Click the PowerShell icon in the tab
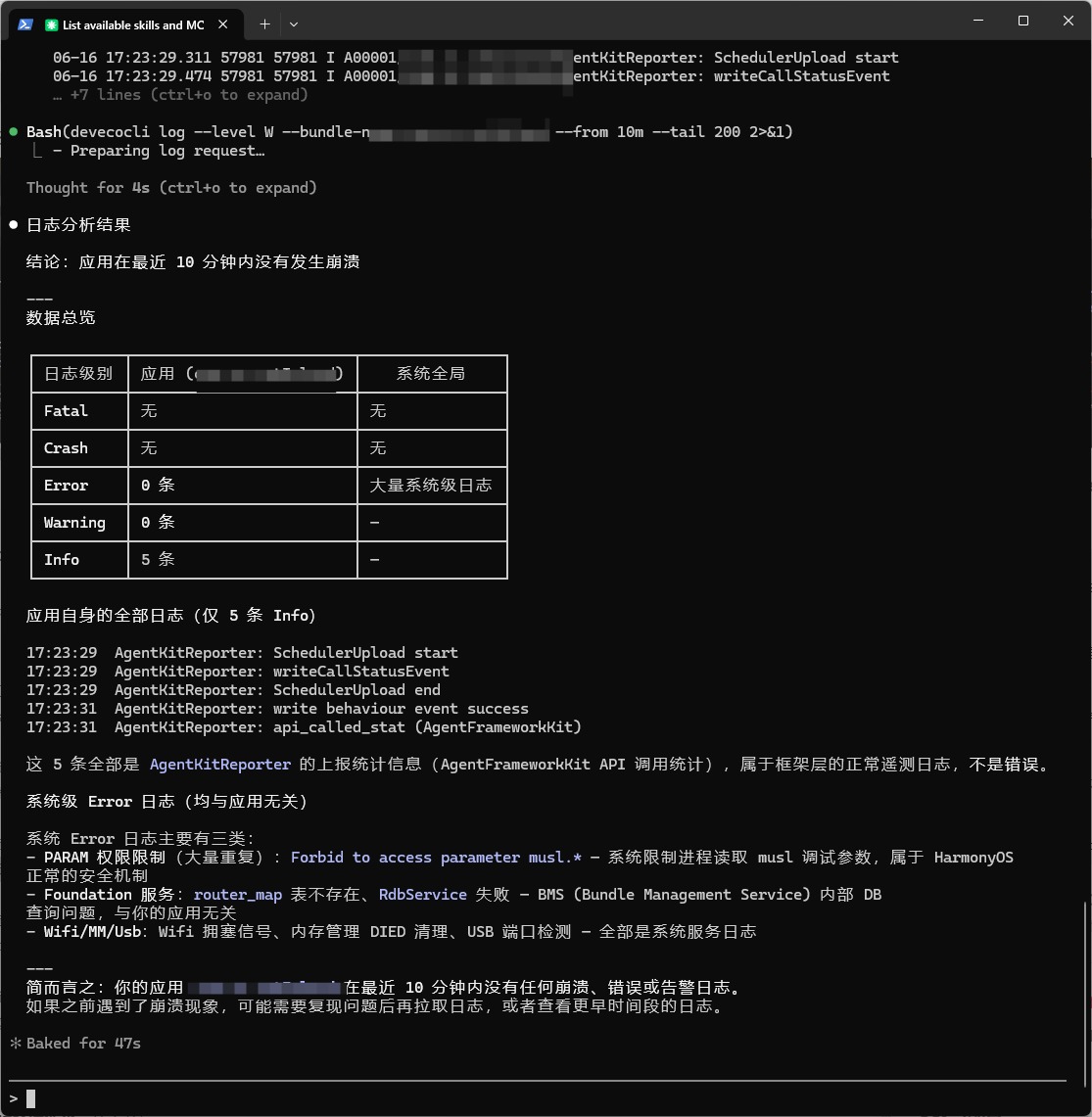Screen dimensions: 1092x1117 point(25,24)
